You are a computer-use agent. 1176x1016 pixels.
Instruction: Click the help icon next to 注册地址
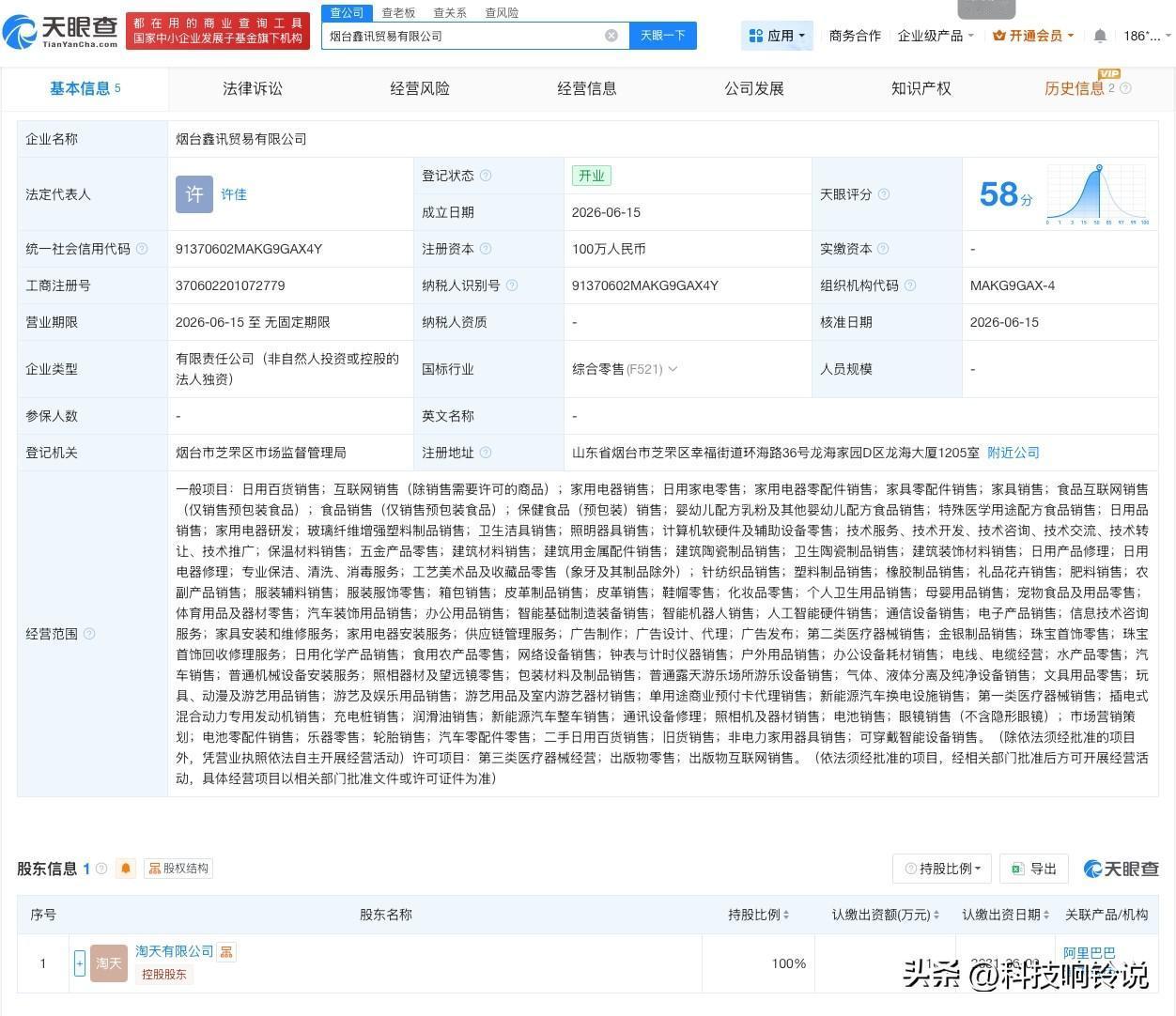486,453
